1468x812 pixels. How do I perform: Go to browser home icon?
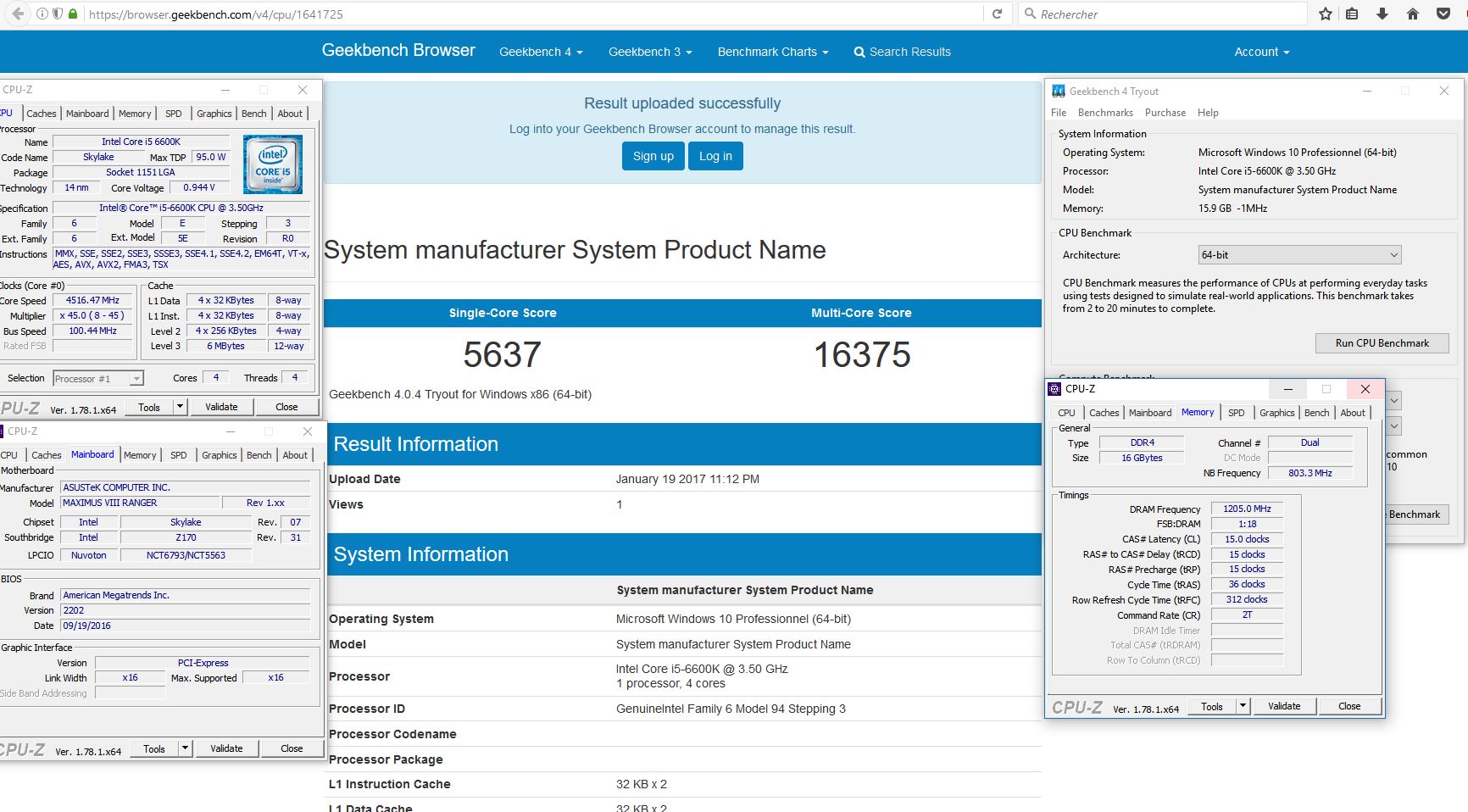coord(1413,14)
